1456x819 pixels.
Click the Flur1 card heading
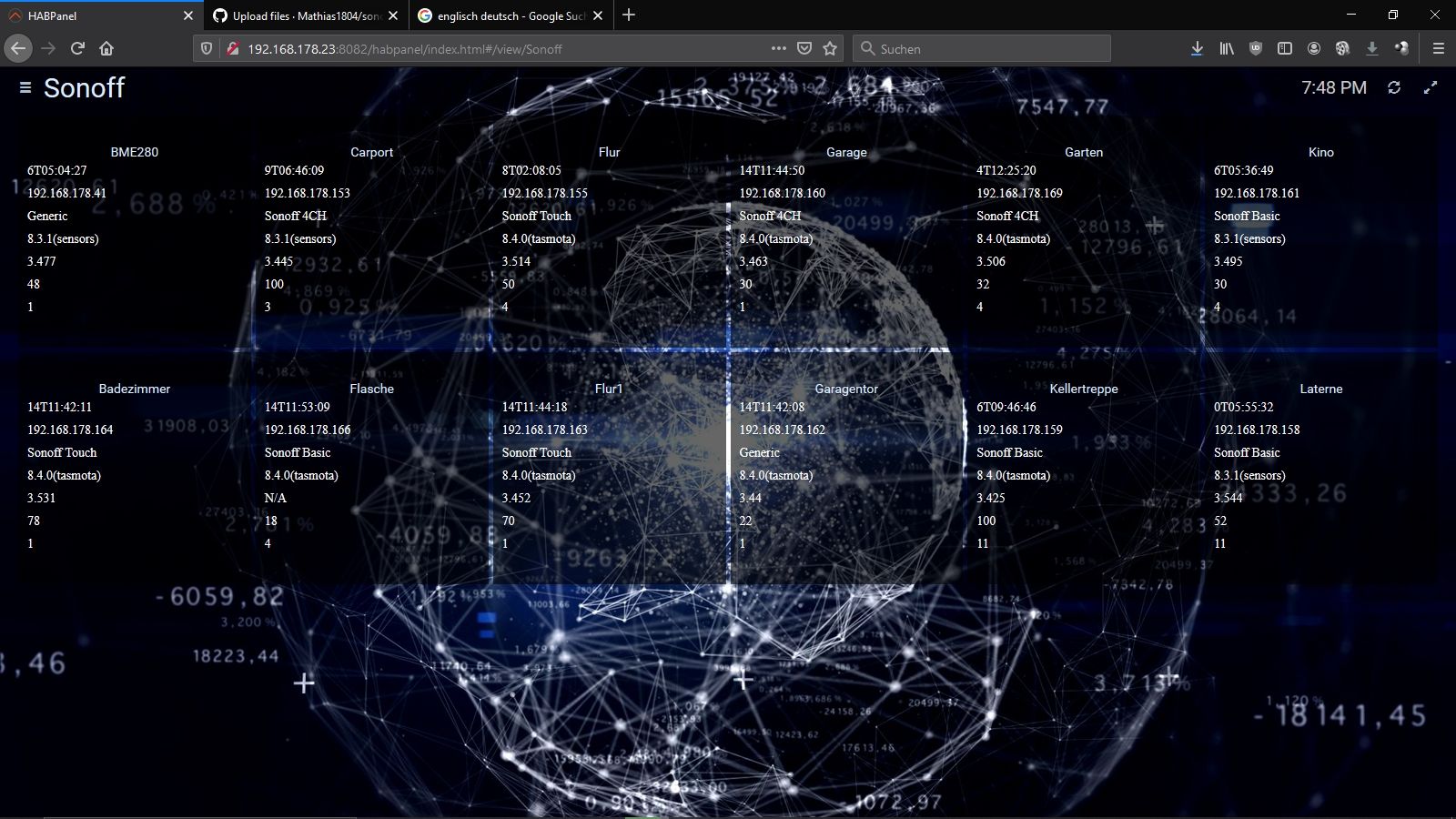tap(610, 389)
